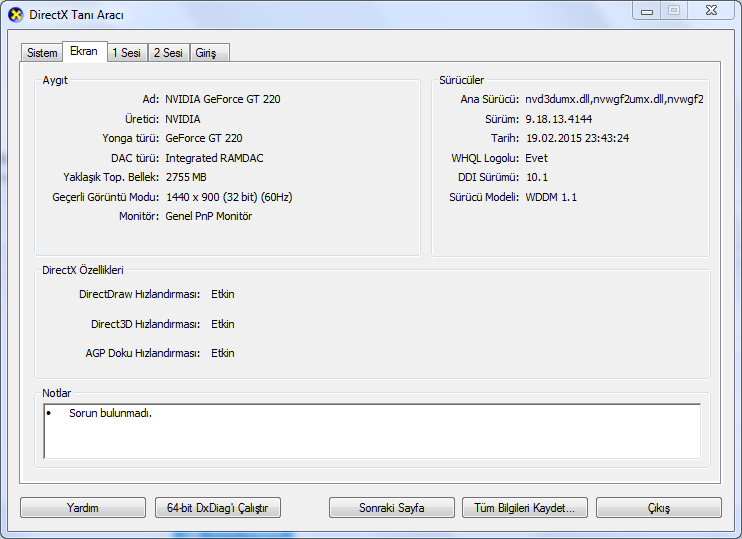Click the DirectX icon in the title bar
The image size is (742, 539).
tap(16, 14)
